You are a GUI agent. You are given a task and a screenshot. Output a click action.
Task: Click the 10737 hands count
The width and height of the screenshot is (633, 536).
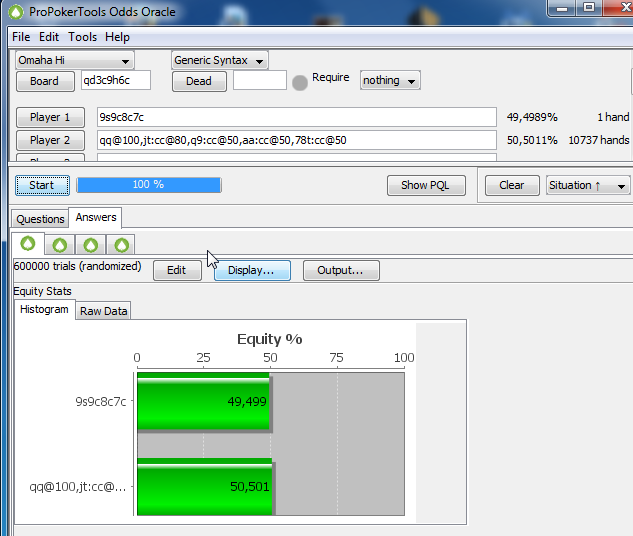point(599,140)
